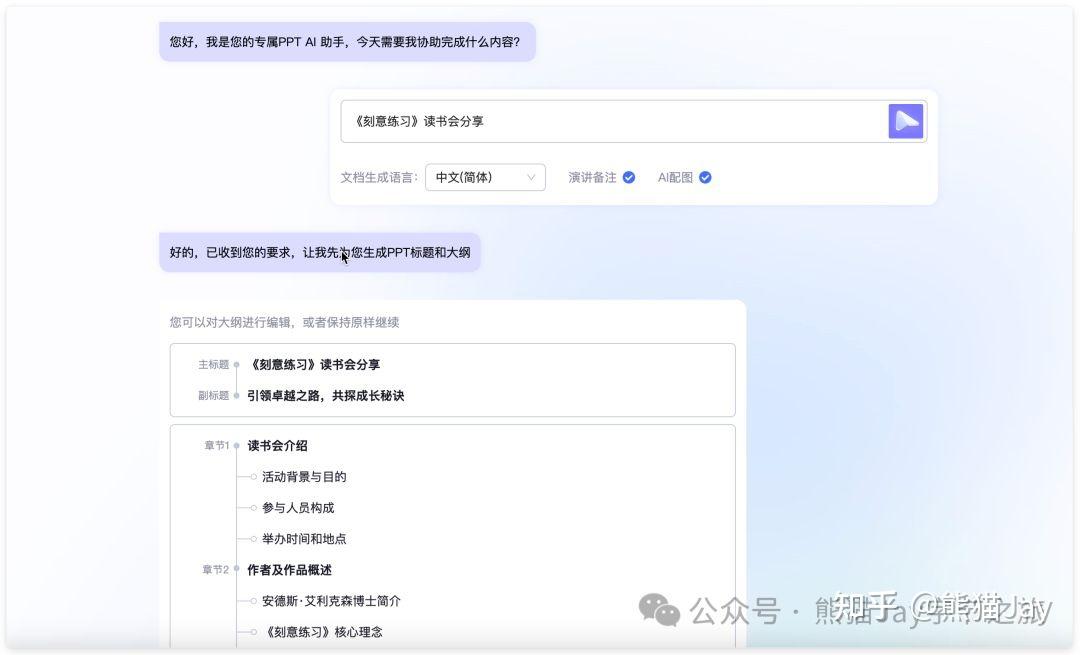Toggle the 演讲备注 checkbox
The height and width of the screenshot is (655, 1080).
629,177
